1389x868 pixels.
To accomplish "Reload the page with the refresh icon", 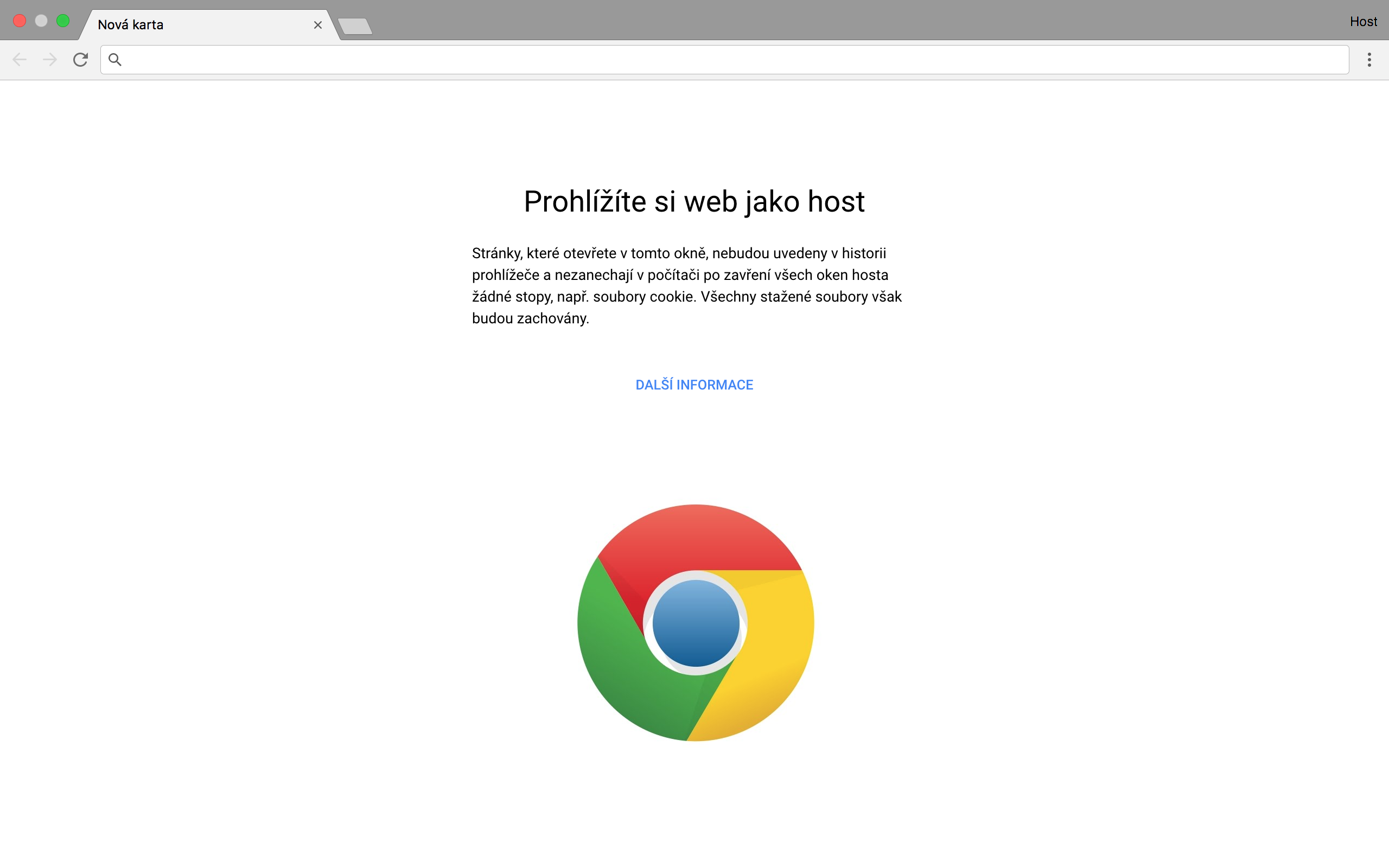I will pyautogui.click(x=80, y=60).
